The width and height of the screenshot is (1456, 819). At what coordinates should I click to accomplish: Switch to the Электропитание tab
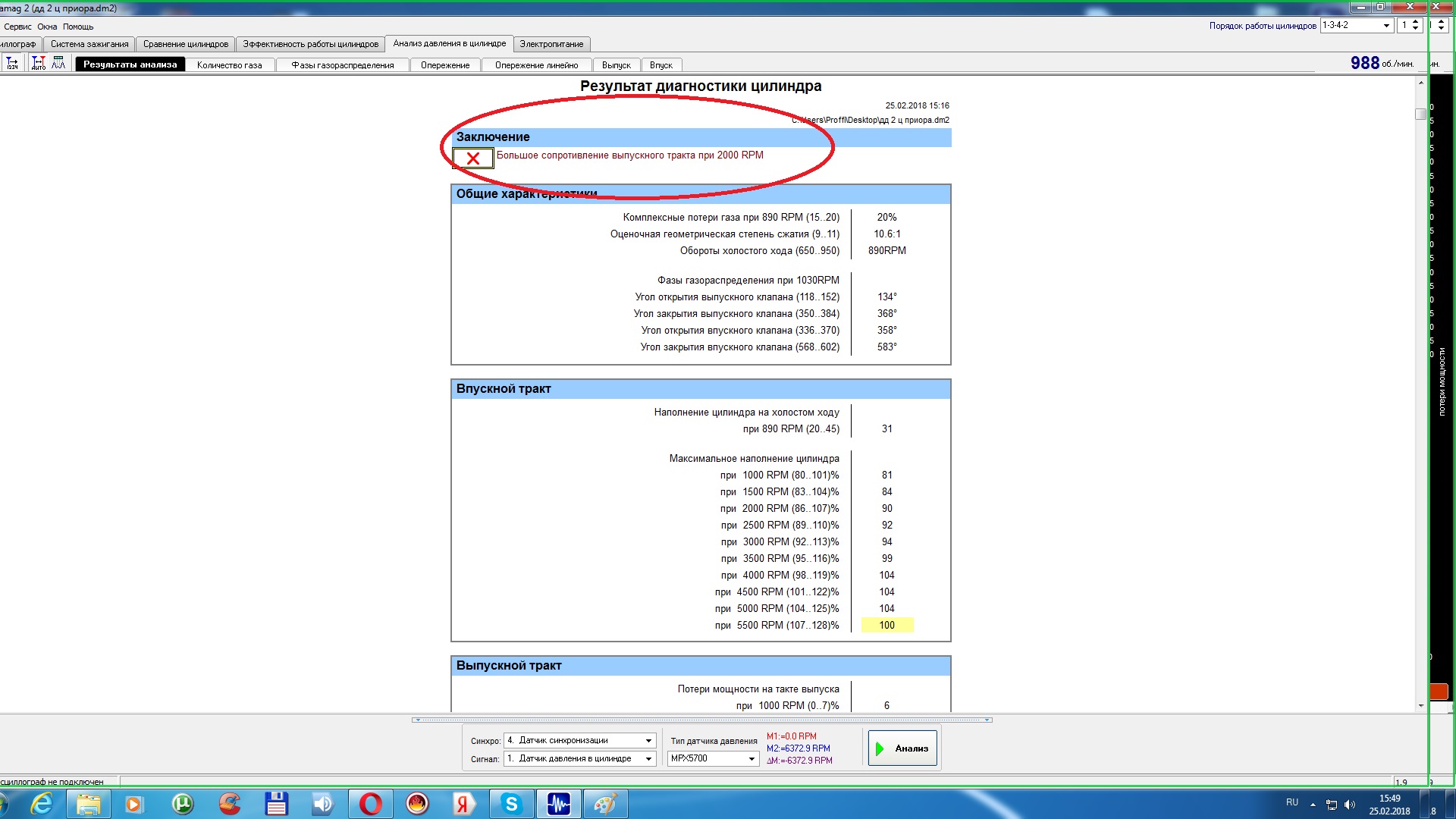(552, 44)
